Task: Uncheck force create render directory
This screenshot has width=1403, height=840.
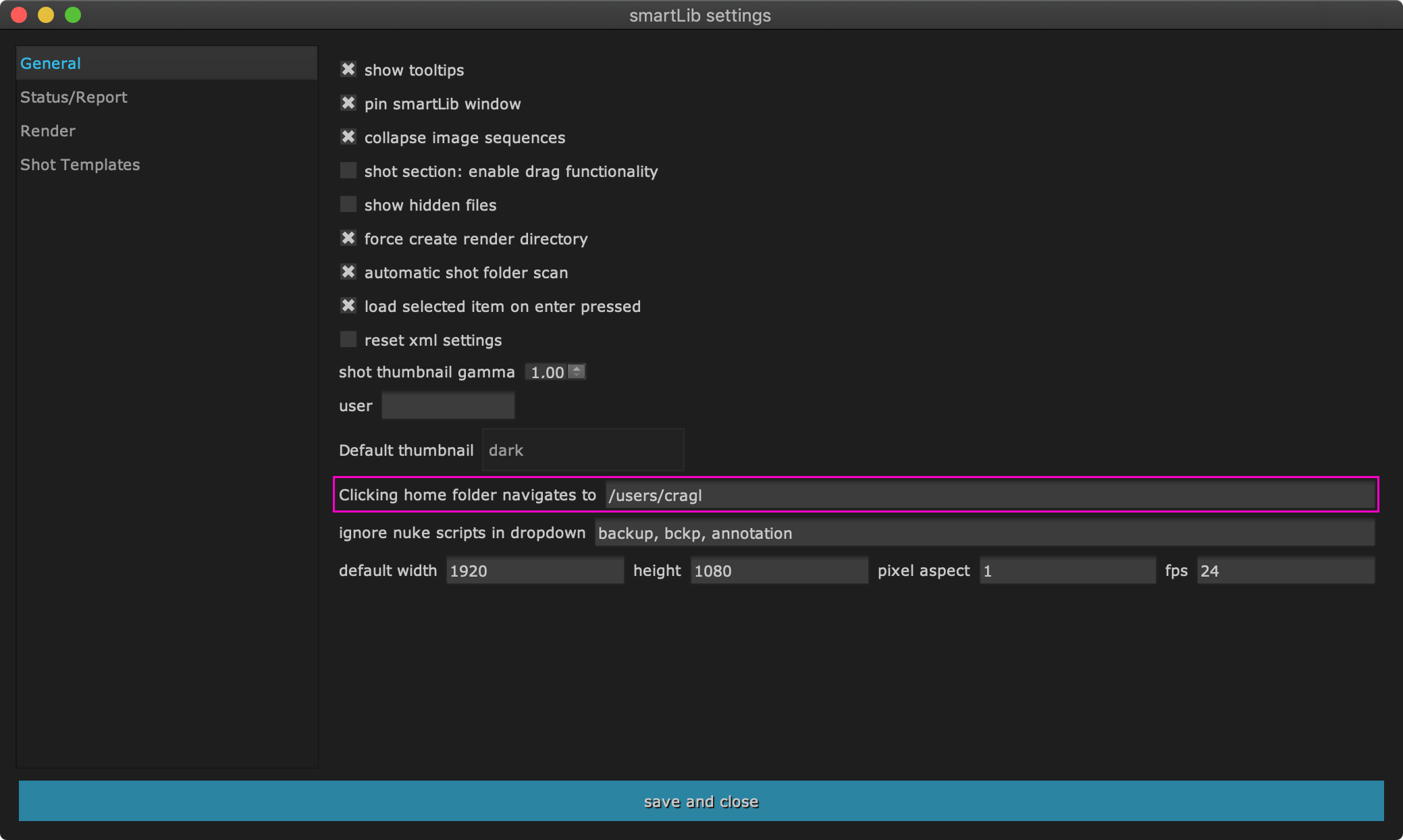Action: [x=348, y=238]
